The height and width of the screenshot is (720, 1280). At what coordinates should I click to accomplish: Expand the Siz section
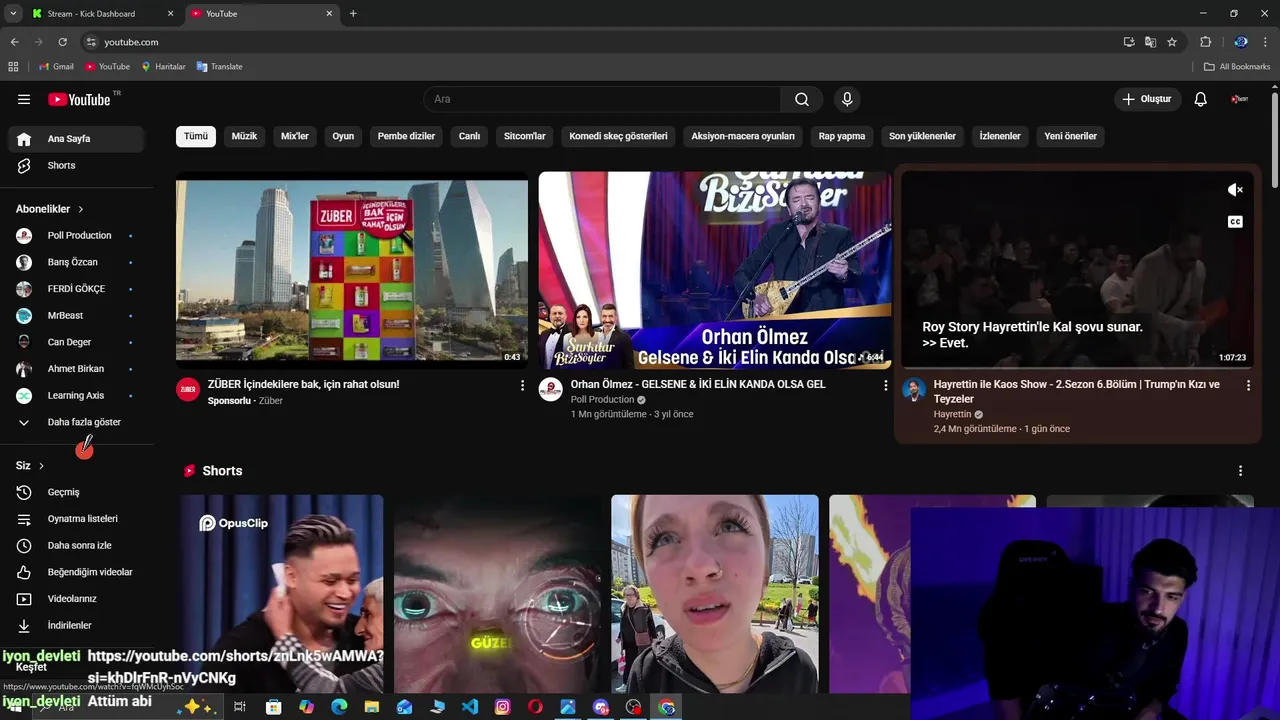click(30, 466)
